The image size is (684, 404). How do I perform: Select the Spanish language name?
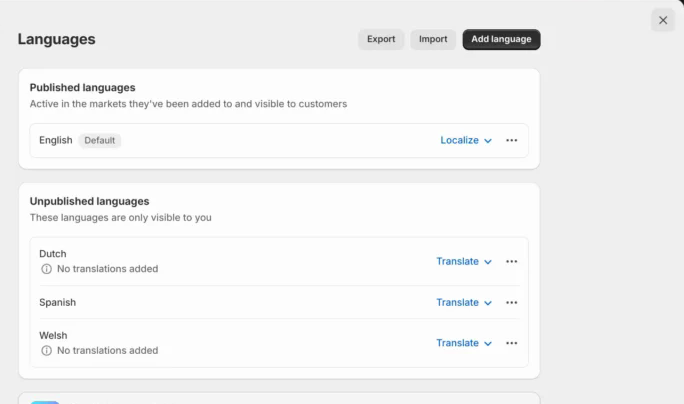tap(58, 302)
